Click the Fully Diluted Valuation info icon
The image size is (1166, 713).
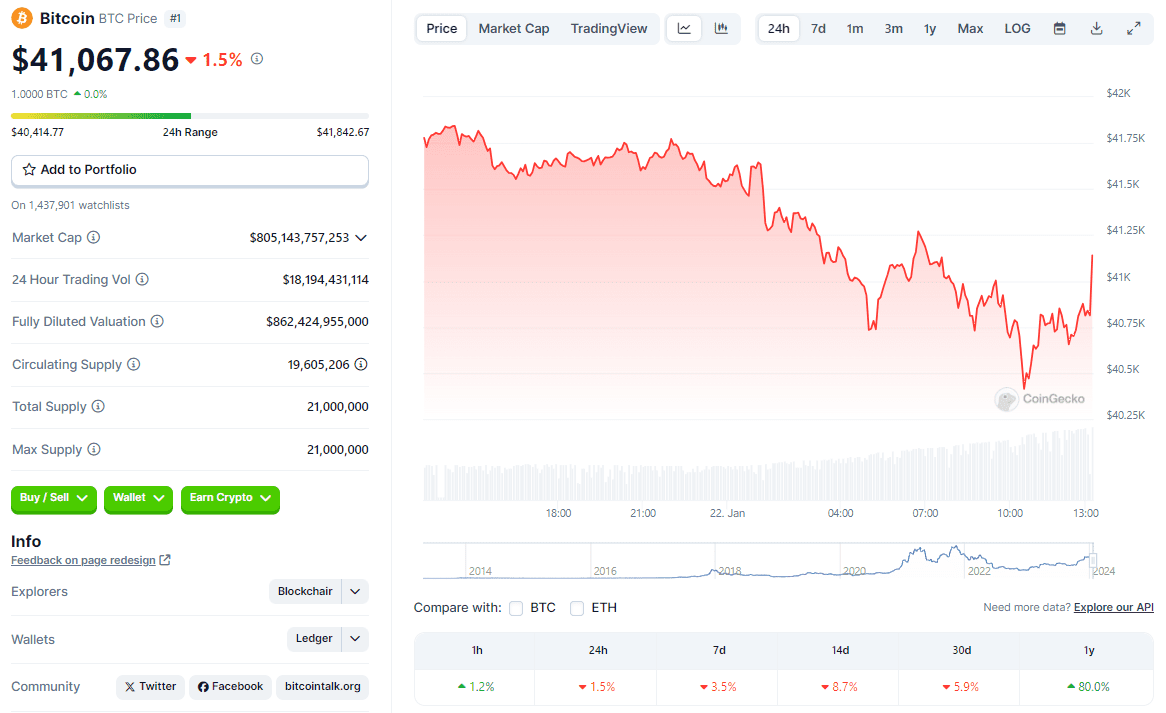[157, 321]
